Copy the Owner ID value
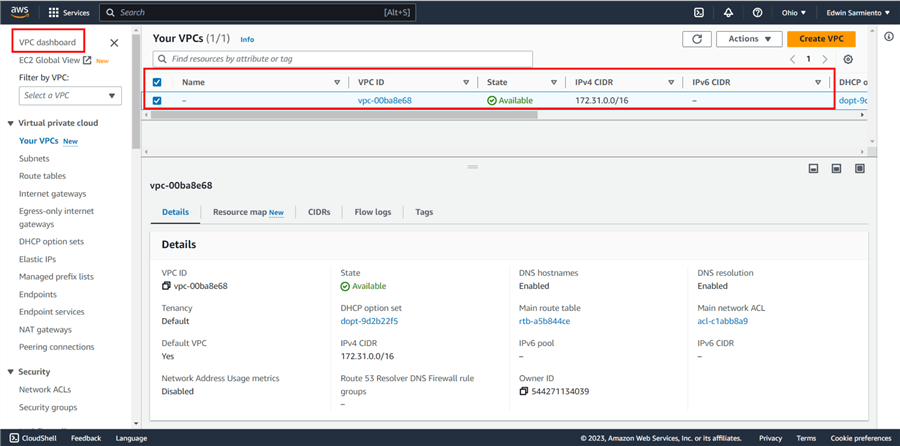This screenshot has height=446, width=900. coord(524,391)
